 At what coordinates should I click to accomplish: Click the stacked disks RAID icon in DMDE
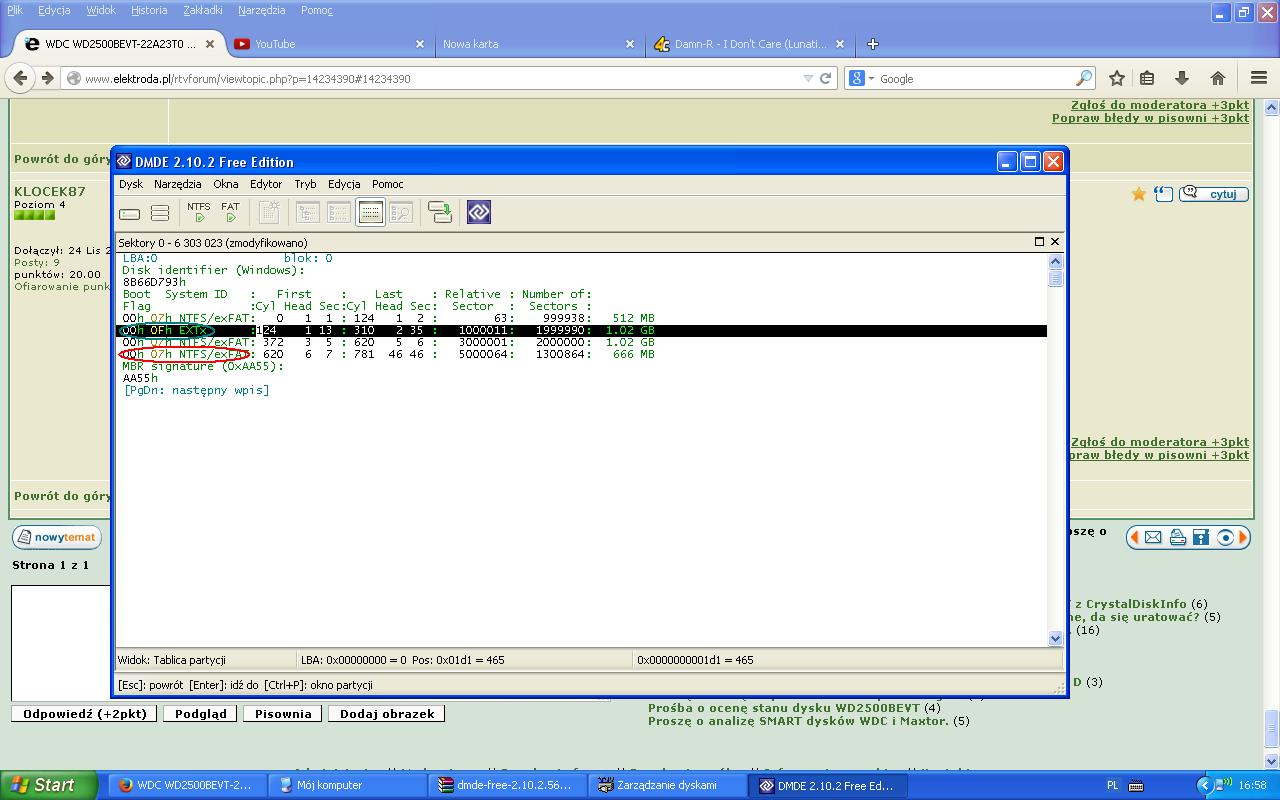pyautogui.click(x=160, y=213)
